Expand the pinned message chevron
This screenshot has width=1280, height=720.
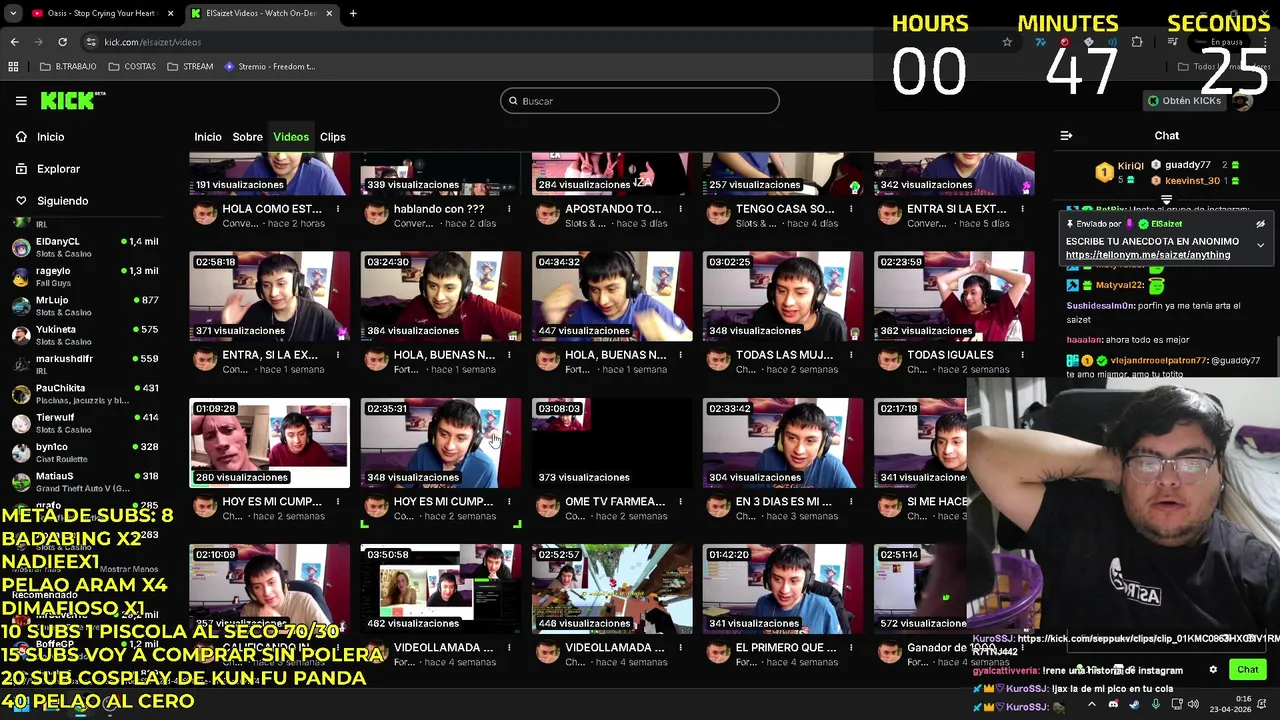point(1260,245)
